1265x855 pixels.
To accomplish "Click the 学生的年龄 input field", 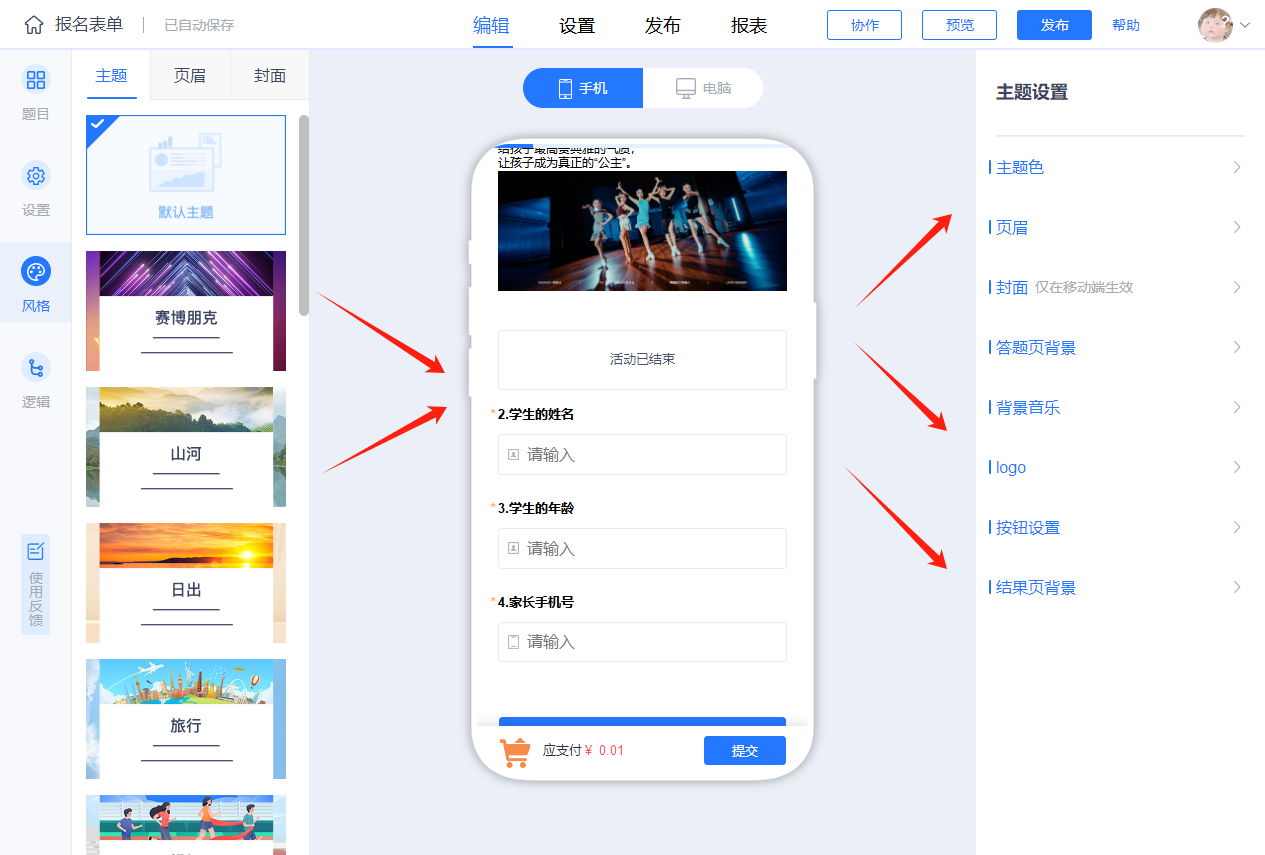I will [x=642, y=548].
